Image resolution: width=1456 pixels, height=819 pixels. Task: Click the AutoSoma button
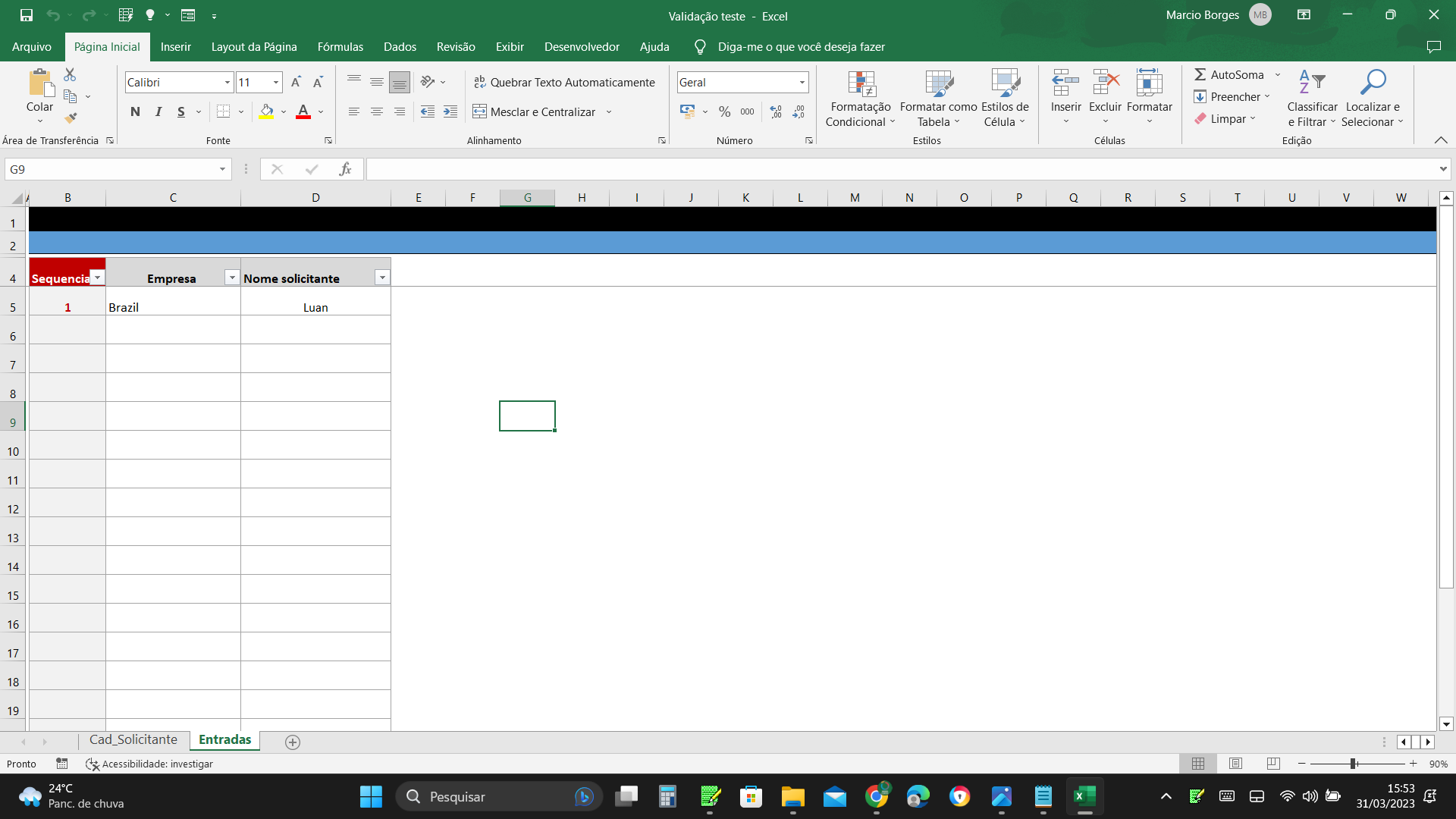pos(1230,74)
